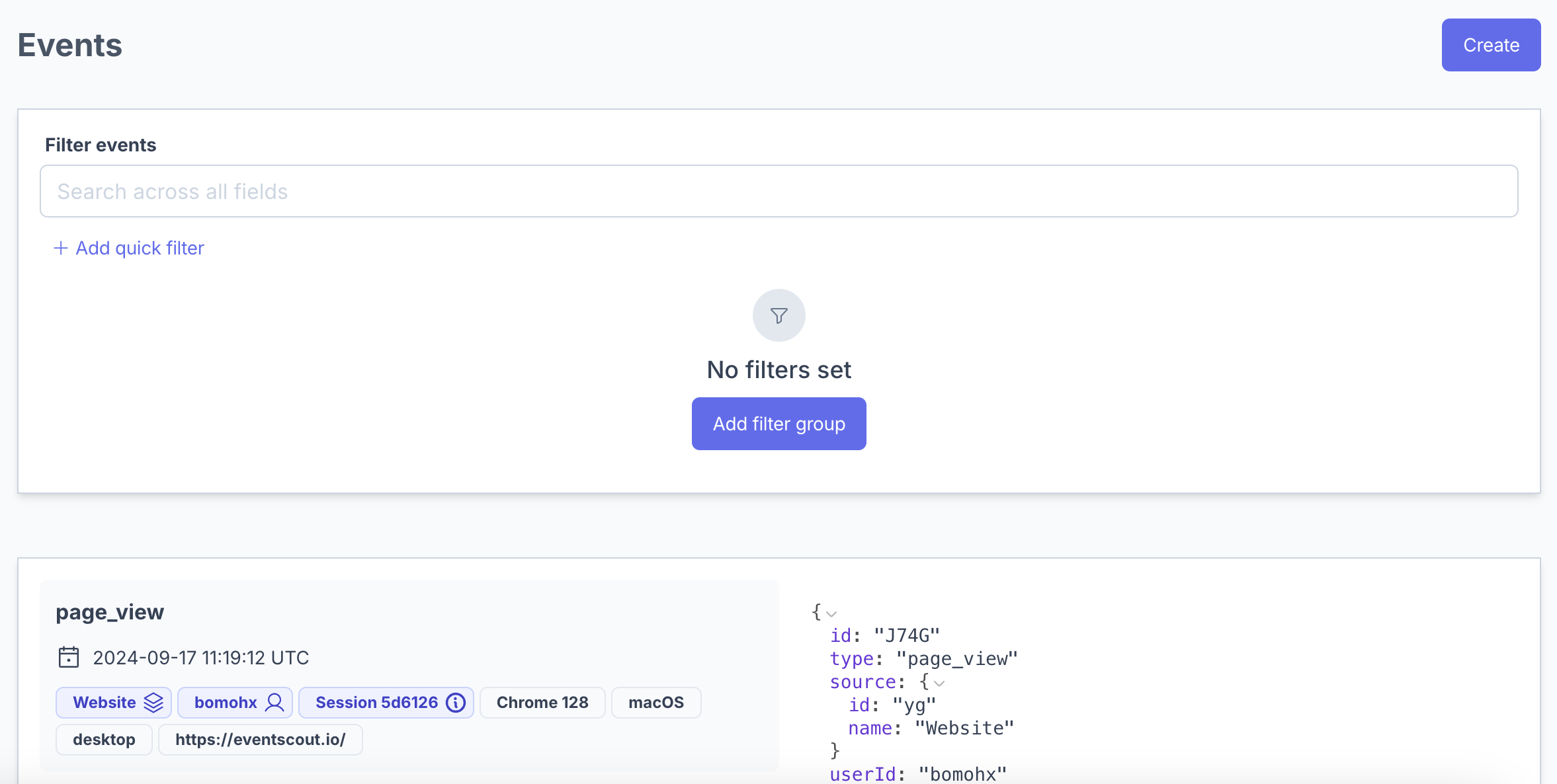Screen dimensions: 1557x784
Task: Open the bomohx user tag
Action: coord(226,702)
